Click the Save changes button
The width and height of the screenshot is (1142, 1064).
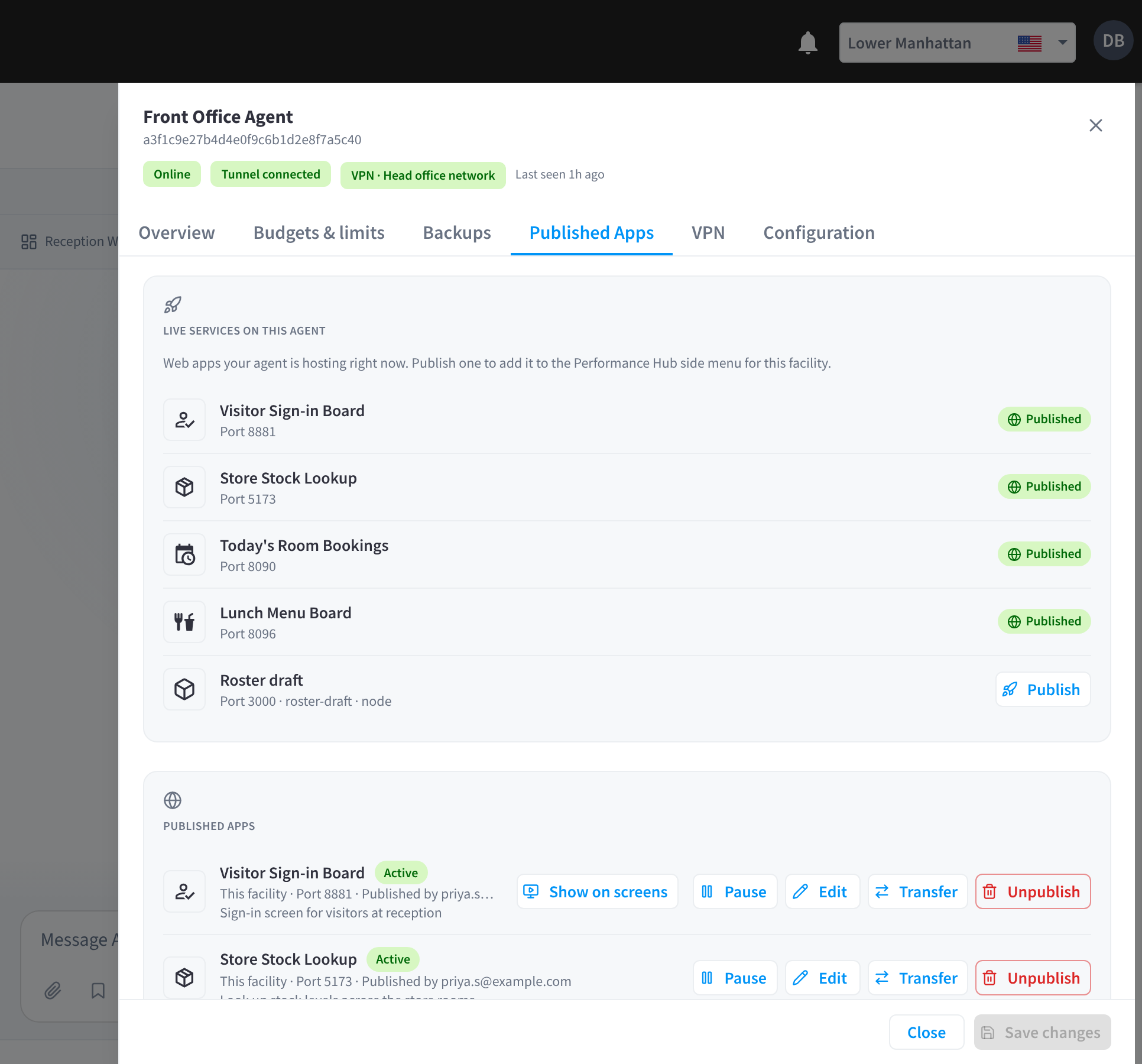1042,1032
